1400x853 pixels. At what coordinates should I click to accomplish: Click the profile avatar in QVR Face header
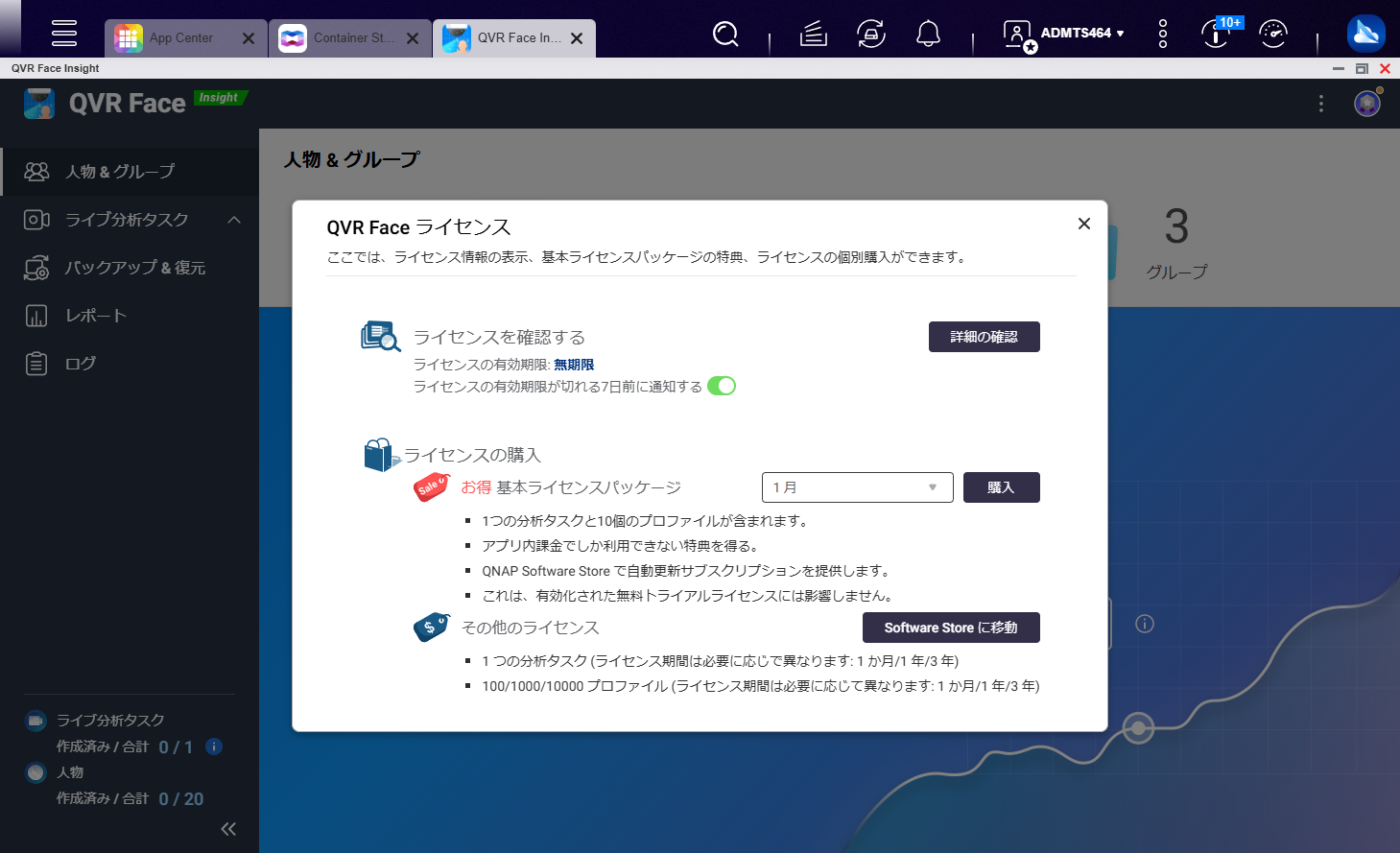(1367, 103)
